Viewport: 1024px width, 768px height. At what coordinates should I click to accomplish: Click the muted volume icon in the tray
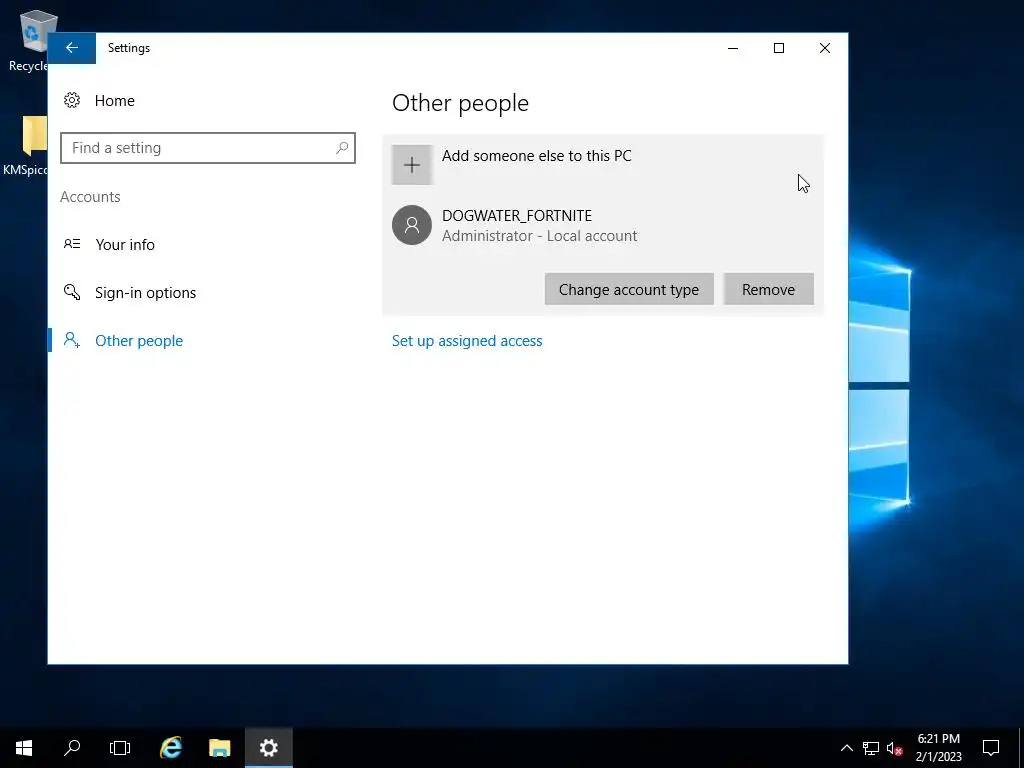point(894,748)
